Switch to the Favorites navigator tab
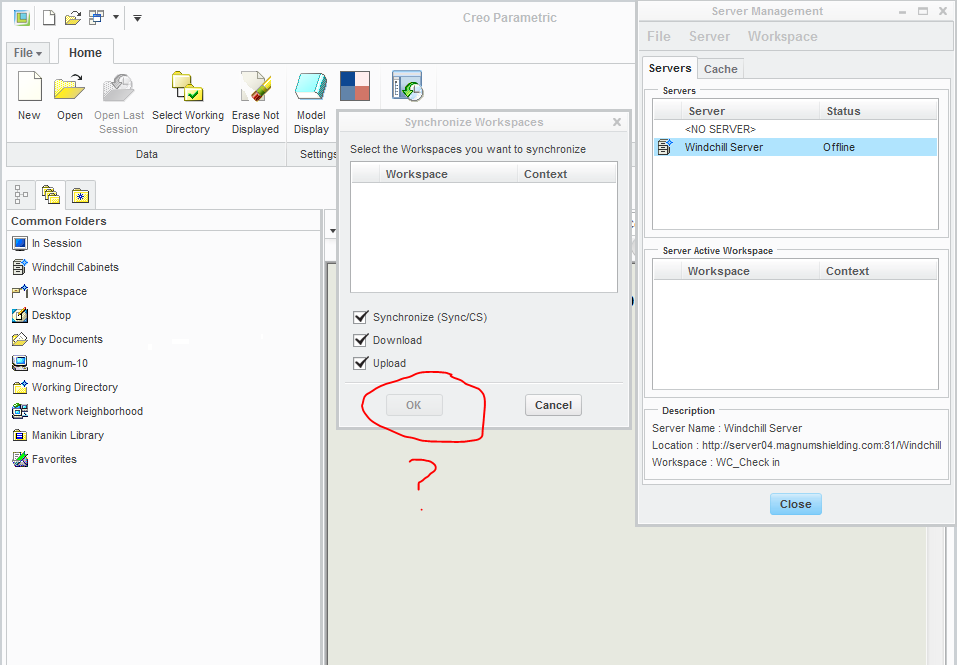Screen dimensions: 957x665 81,195
